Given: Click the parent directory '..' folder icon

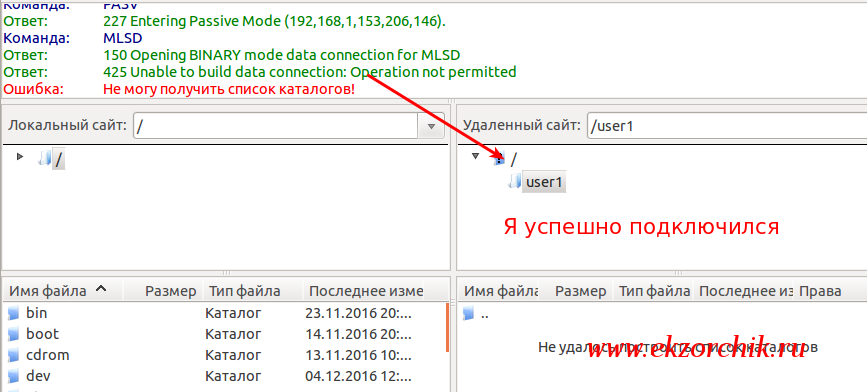Looking at the screenshot, I should click(469, 314).
